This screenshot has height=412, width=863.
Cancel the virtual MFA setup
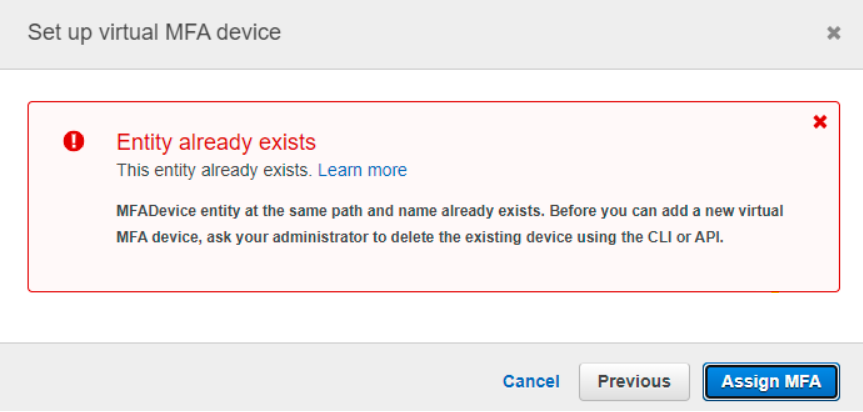tap(531, 381)
